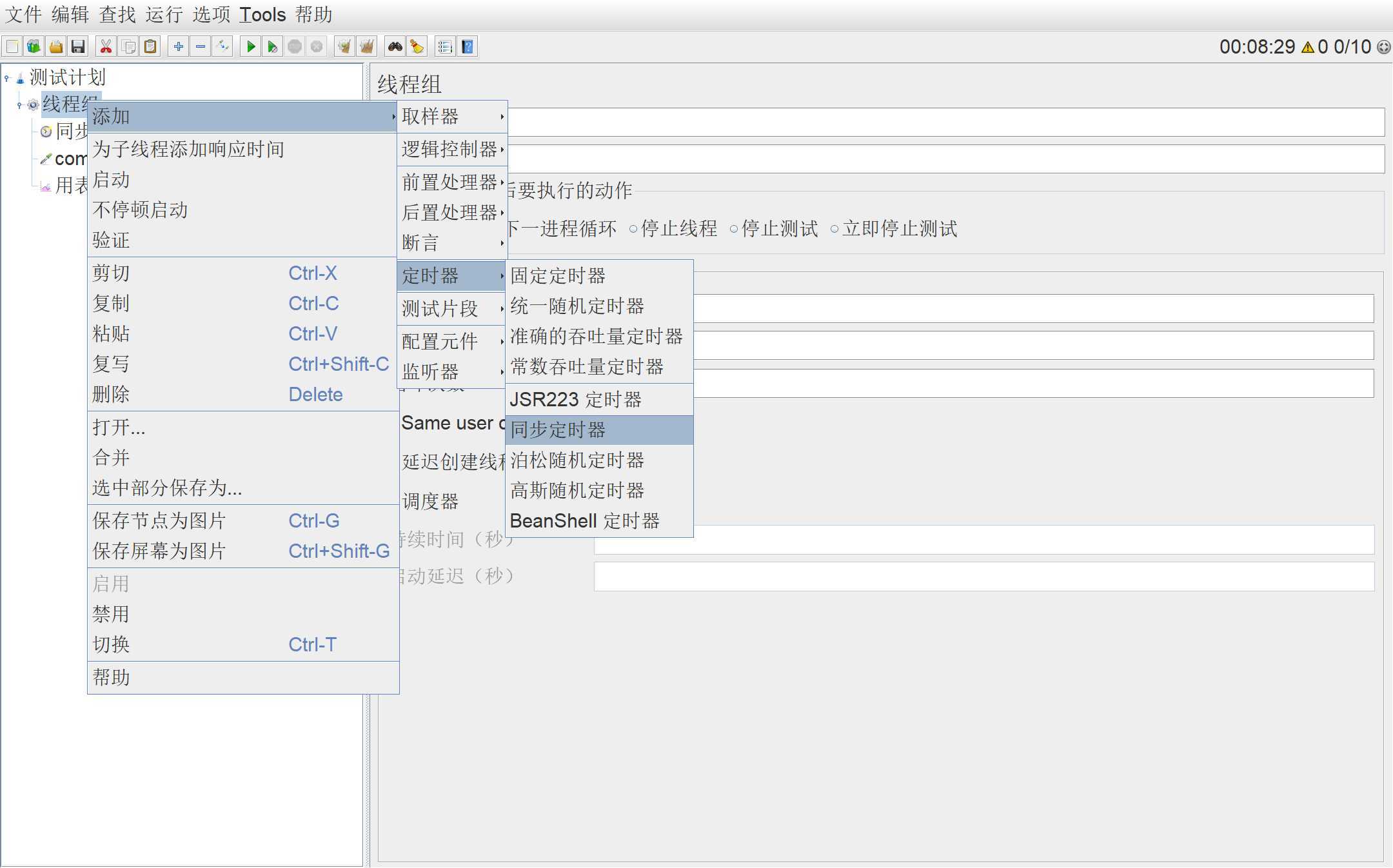Screen dimensions: 1393x868
Task: Choose 统一随机定时器 menu entry
Action: [600, 306]
